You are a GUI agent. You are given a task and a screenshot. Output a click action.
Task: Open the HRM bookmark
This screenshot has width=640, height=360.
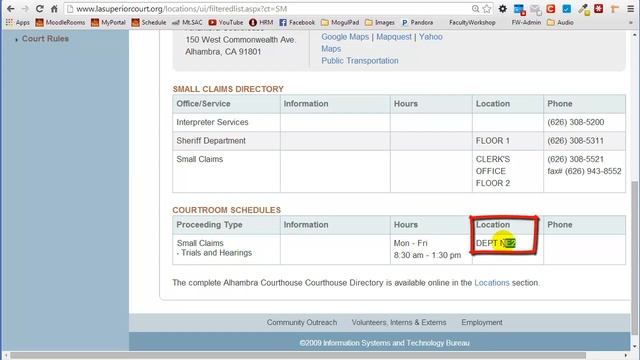click(261, 22)
